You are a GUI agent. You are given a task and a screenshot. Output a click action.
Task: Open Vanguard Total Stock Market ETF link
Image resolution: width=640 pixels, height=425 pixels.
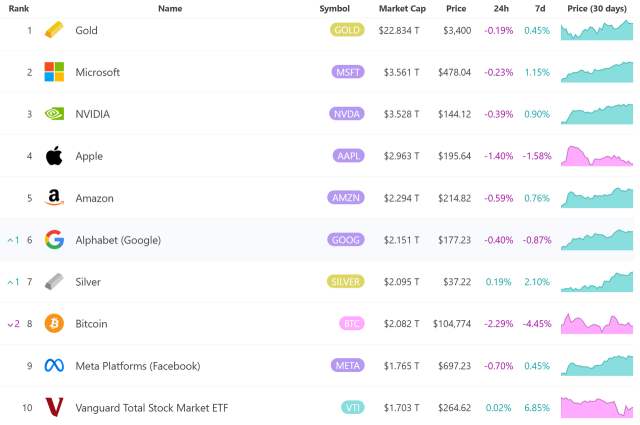pos(151,408)
